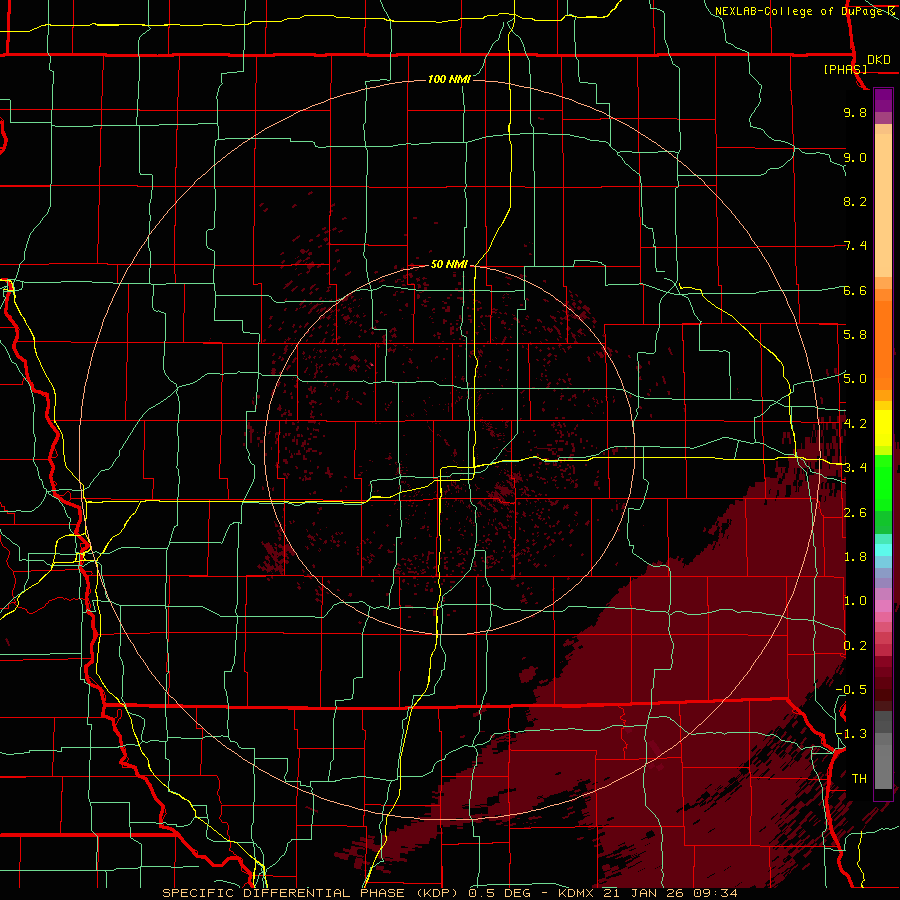Click the 7.4 scale value
Screen dimensions: 900x900
[855, 246]
